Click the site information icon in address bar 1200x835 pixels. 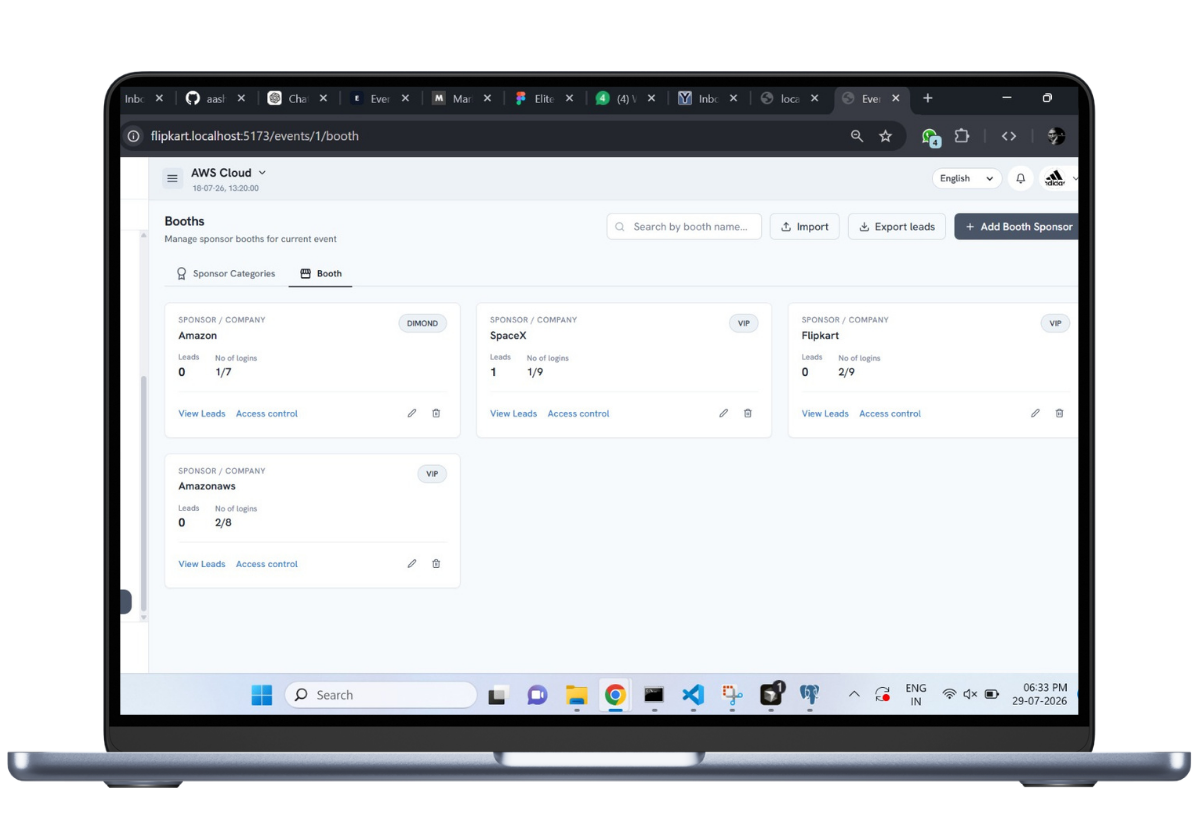click(x=133, y=136)
